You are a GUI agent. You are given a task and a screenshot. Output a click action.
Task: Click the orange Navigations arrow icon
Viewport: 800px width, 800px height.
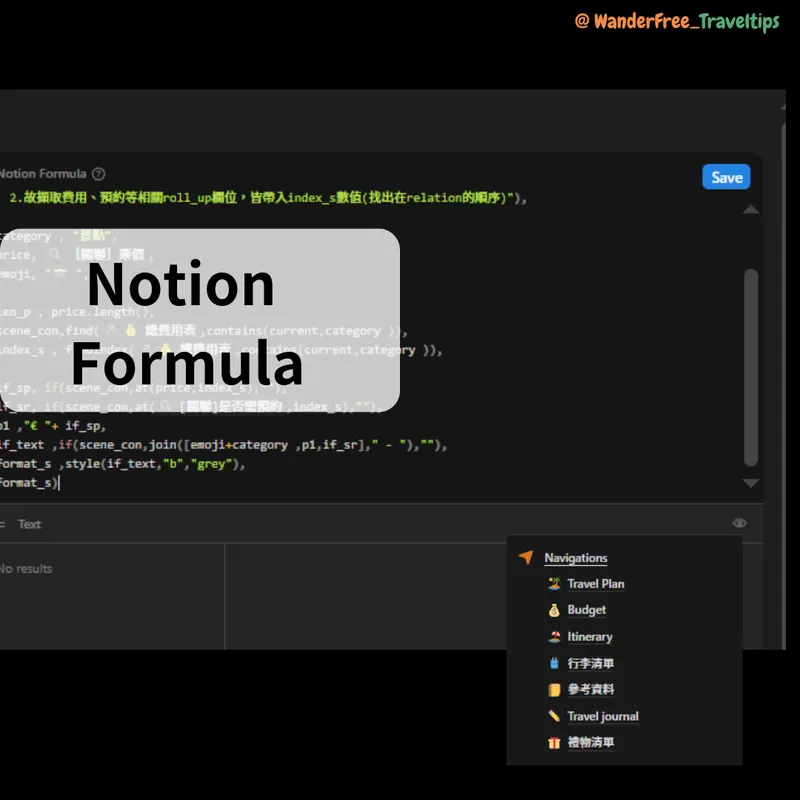(526, 557)
